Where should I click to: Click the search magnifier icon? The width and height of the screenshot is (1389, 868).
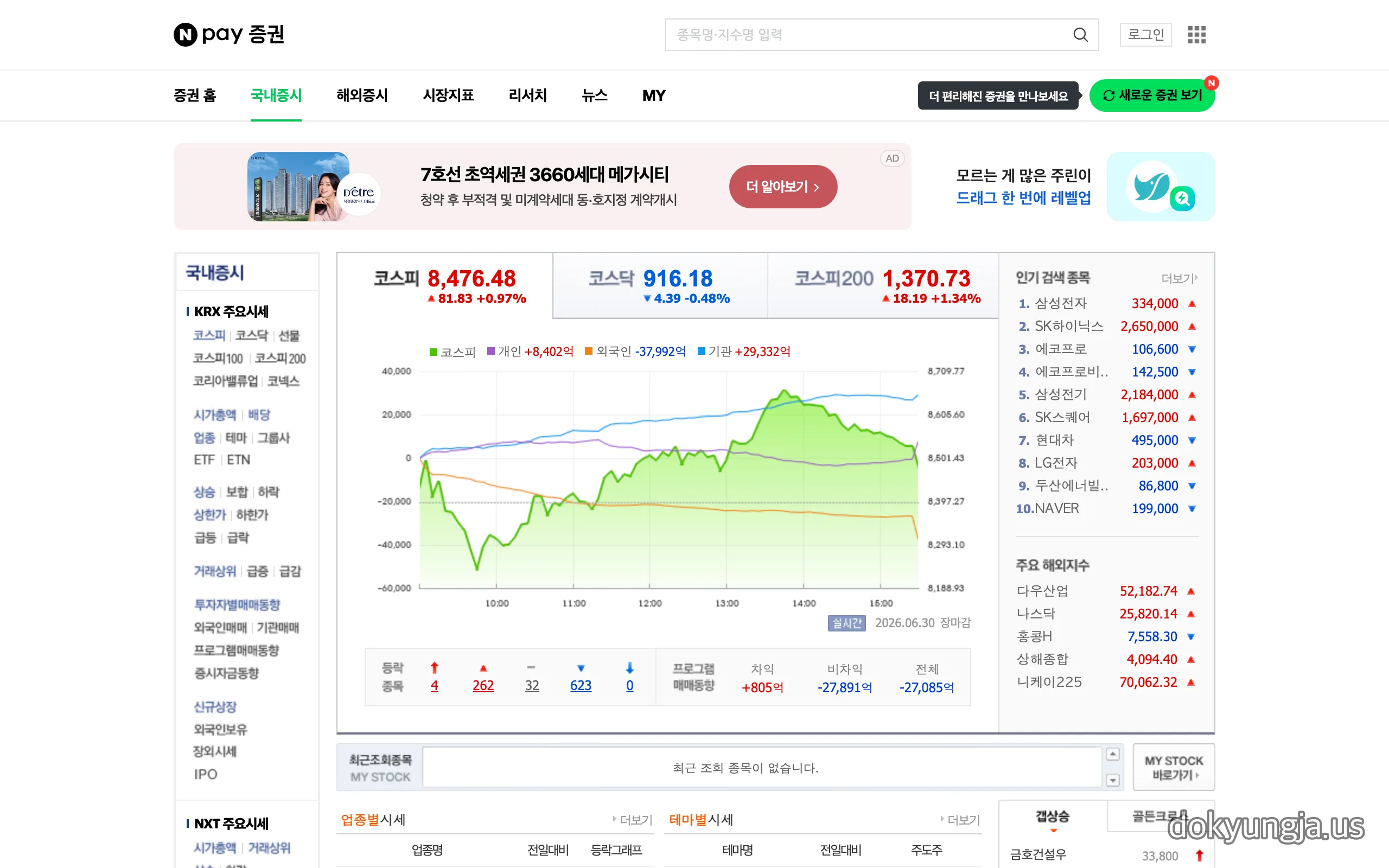click(1080, 35)
